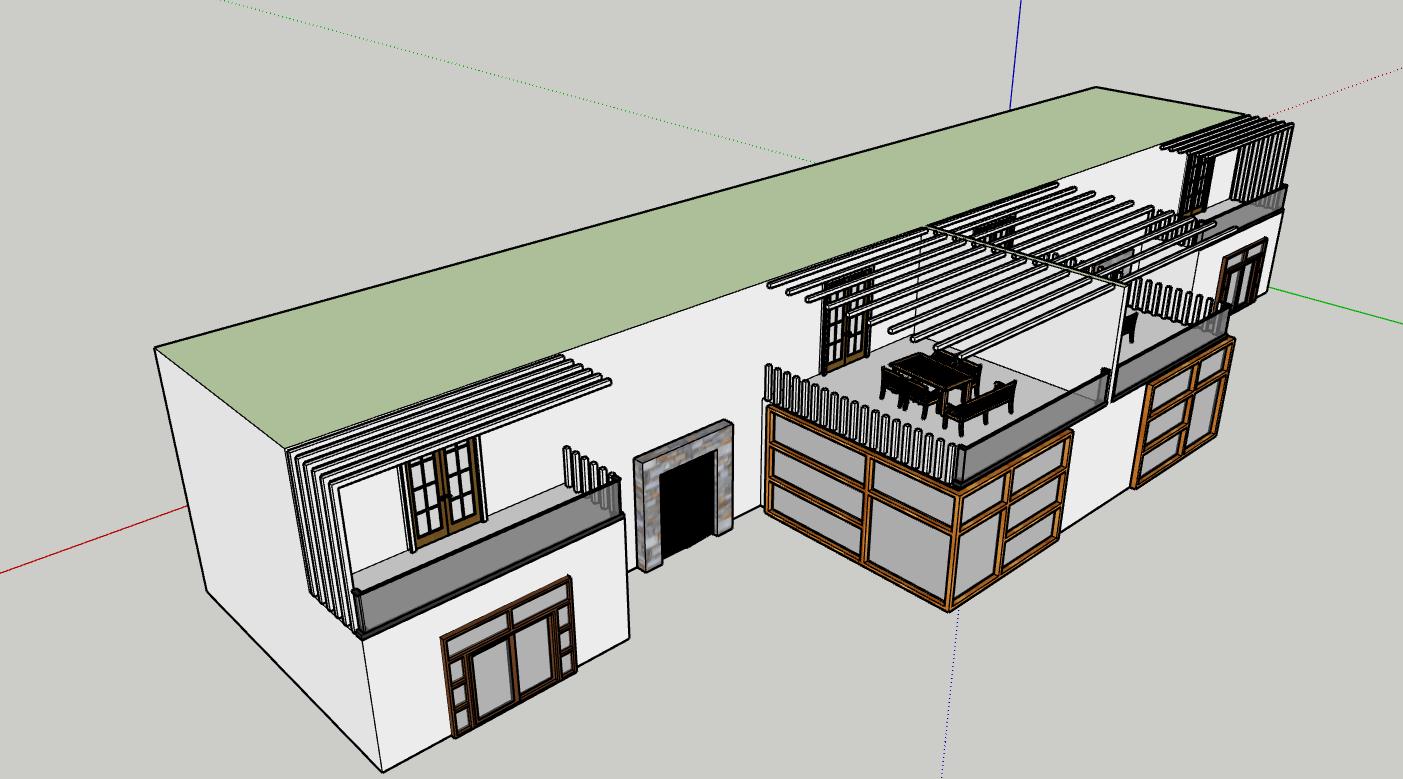Screen dimensions: 1403x779
Task: Click the vertical slat screen at far right
Action: click(x=1262, y=160)
